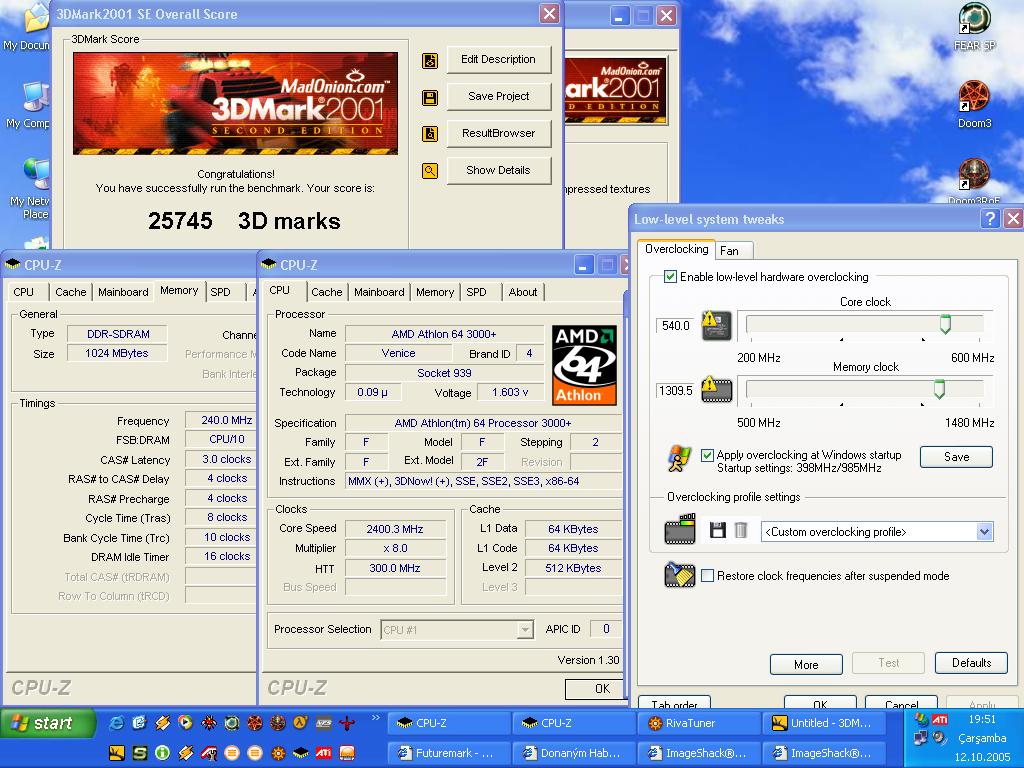Open Cache tab in front CPU-Z window

pos(327,292)
